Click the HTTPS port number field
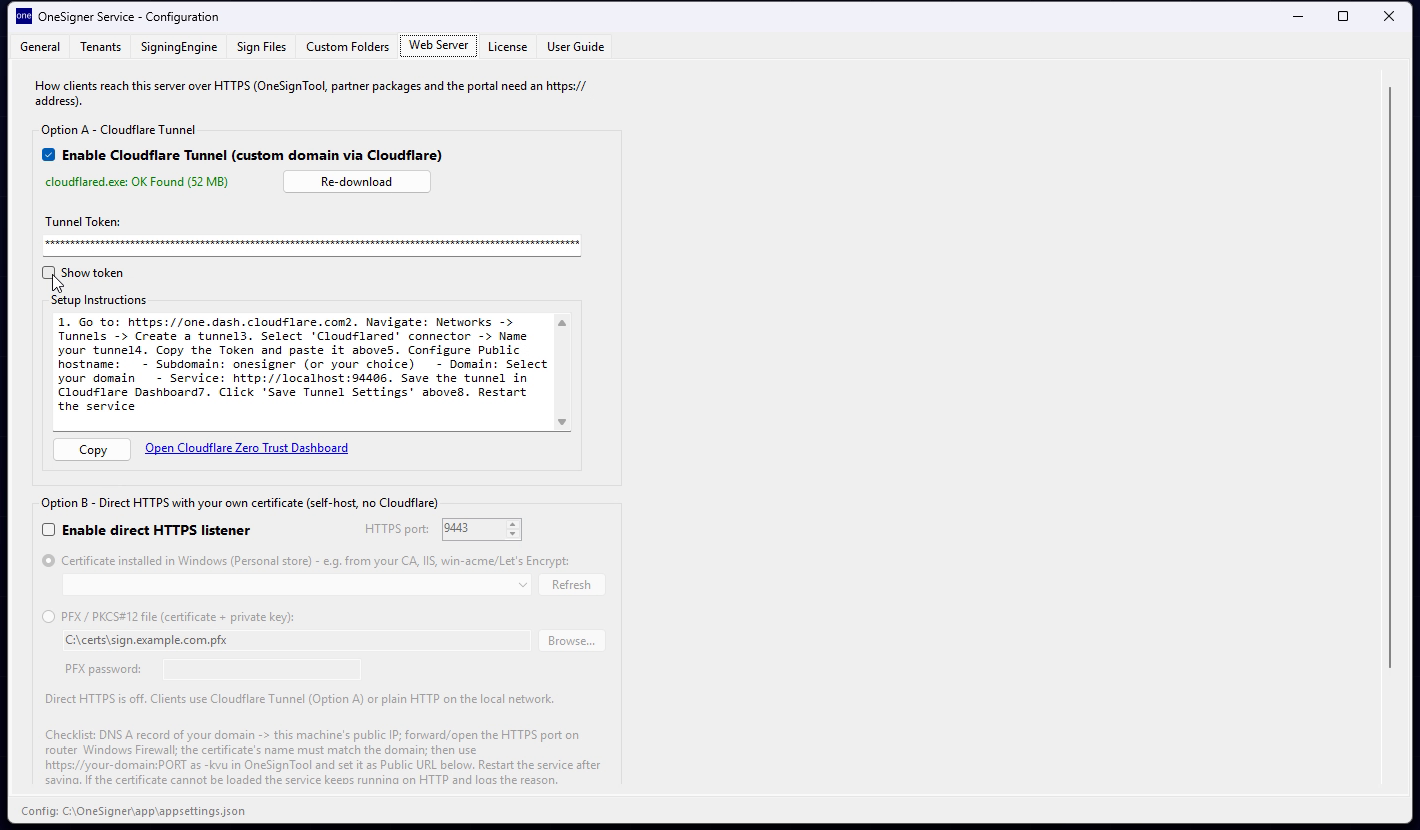The height and width of the screenshot is (830, 1420). tap(473, 529)
